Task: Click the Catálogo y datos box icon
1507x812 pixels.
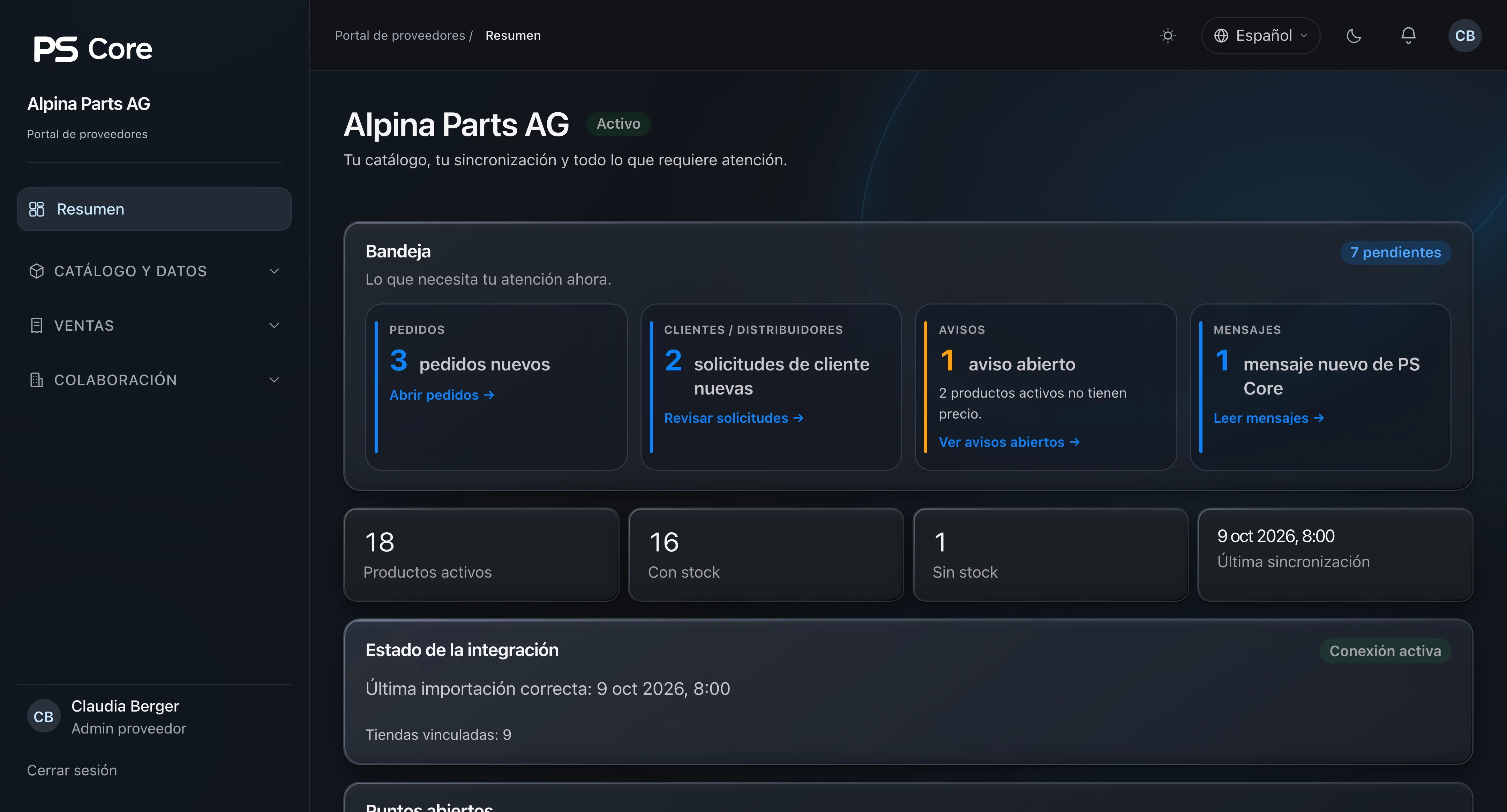Action: point(36,271)
